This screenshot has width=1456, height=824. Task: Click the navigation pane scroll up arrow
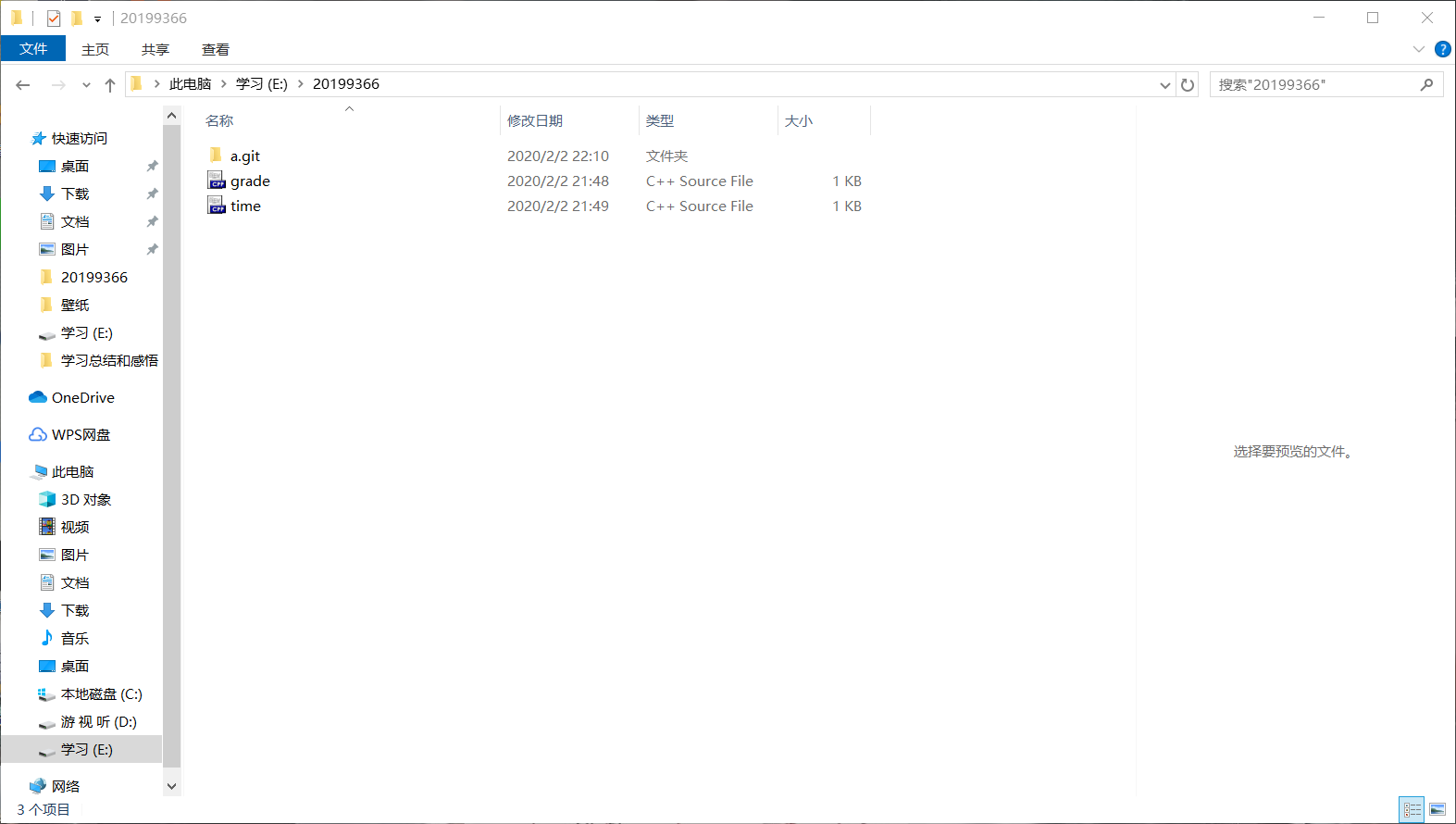(x=171, y=115)
